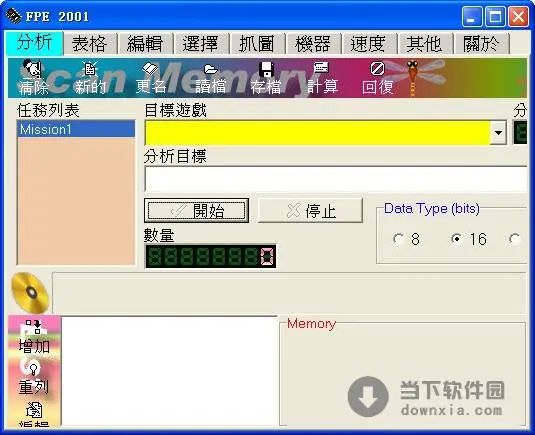Viewport: 535px width, 435px height.
Task: Click the 新的 (new) mission icon
Action: click(x=90, y=69)
